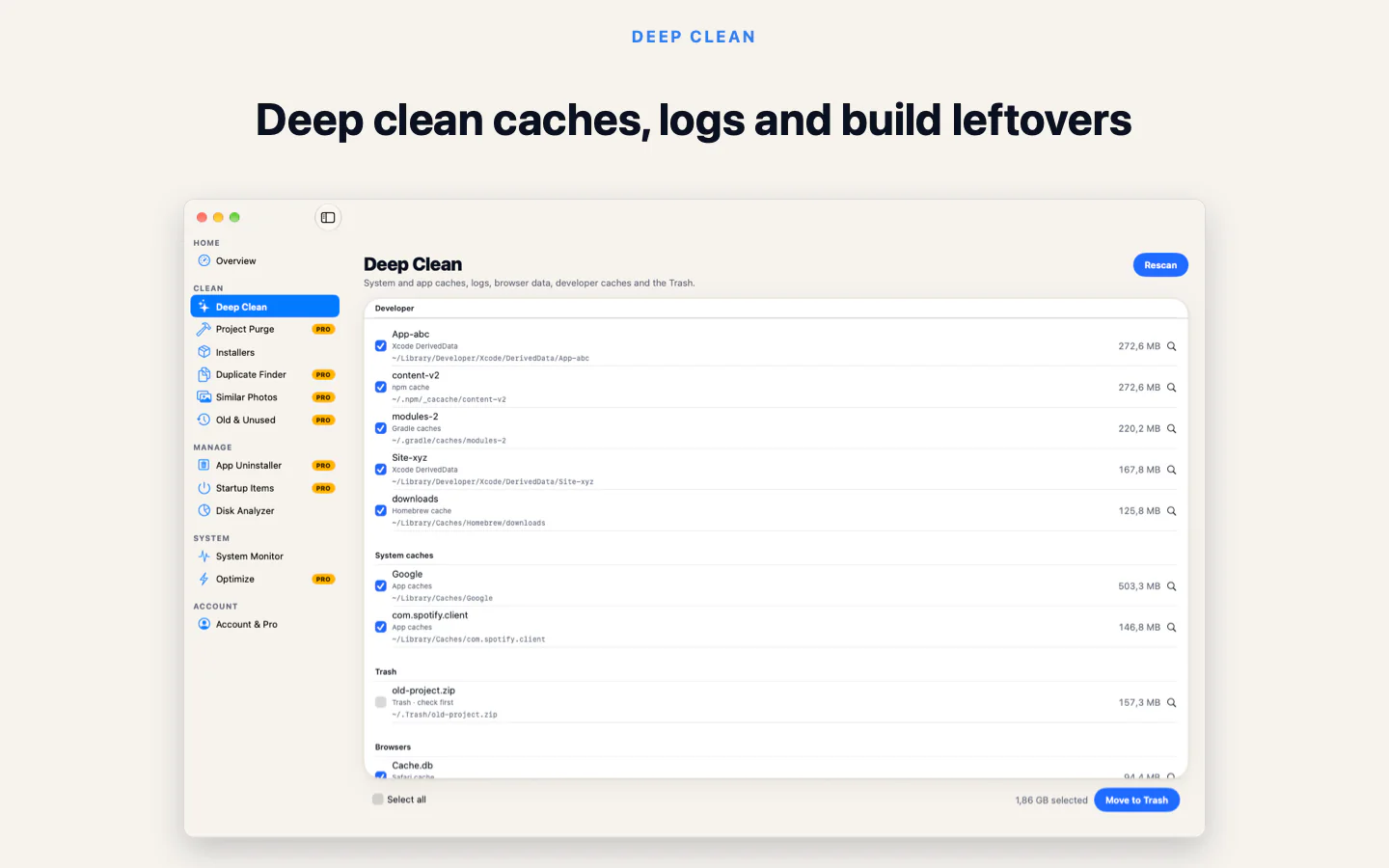Image resolution: width=1389 pixels, height=868 pixels.
Task: Select the Deep Clean sparkle icon
Action: pyautogui.click(x=204, y=307)
